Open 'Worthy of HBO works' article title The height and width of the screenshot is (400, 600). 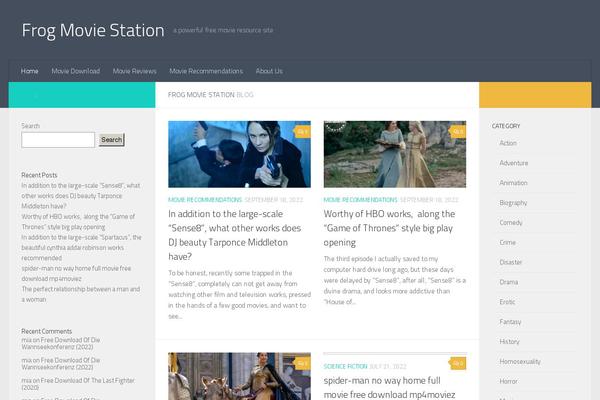[x=390, y=228]
